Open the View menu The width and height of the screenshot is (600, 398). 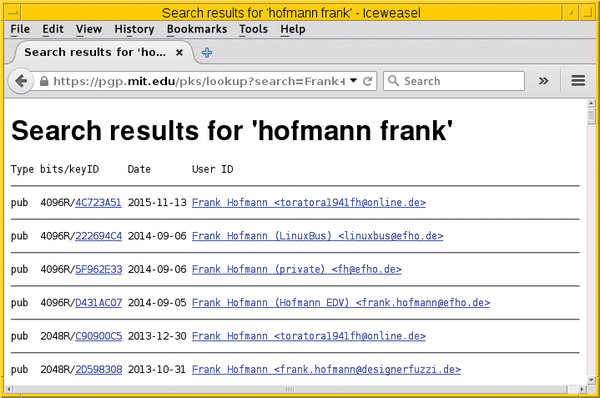click(x=89, y=29)
